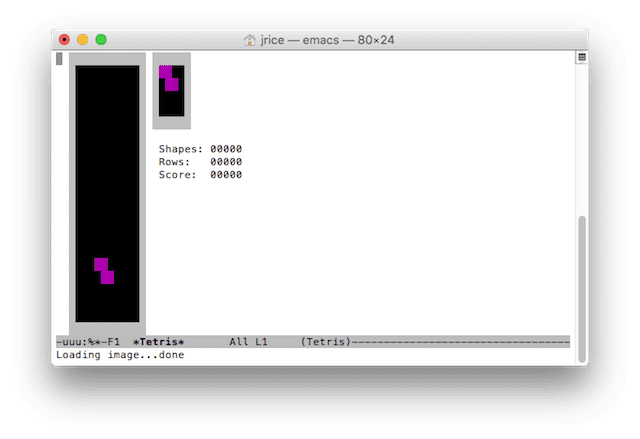This screenshot has height=439, width=640.
Task: Close the emacs terminal window
Action: [x=65, y=40]
